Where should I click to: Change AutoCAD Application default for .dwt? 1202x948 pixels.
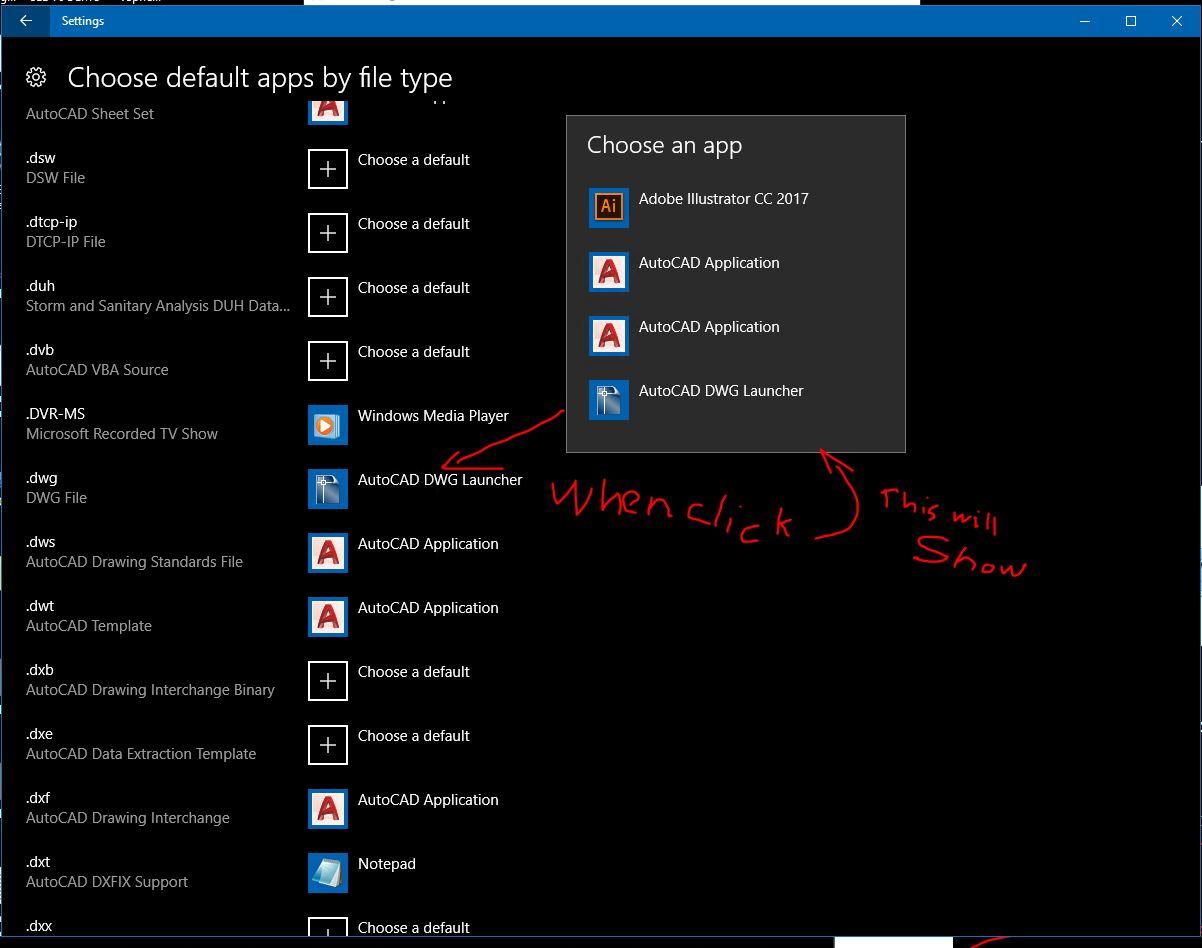tap(428, 608)
